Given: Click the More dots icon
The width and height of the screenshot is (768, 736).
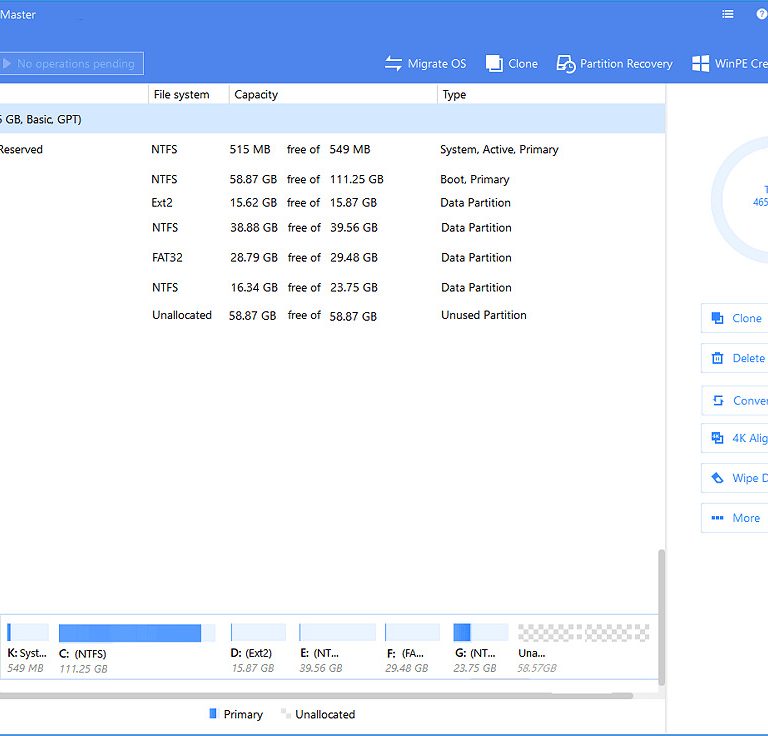Looking at the screenshot, I should point(717,518).
